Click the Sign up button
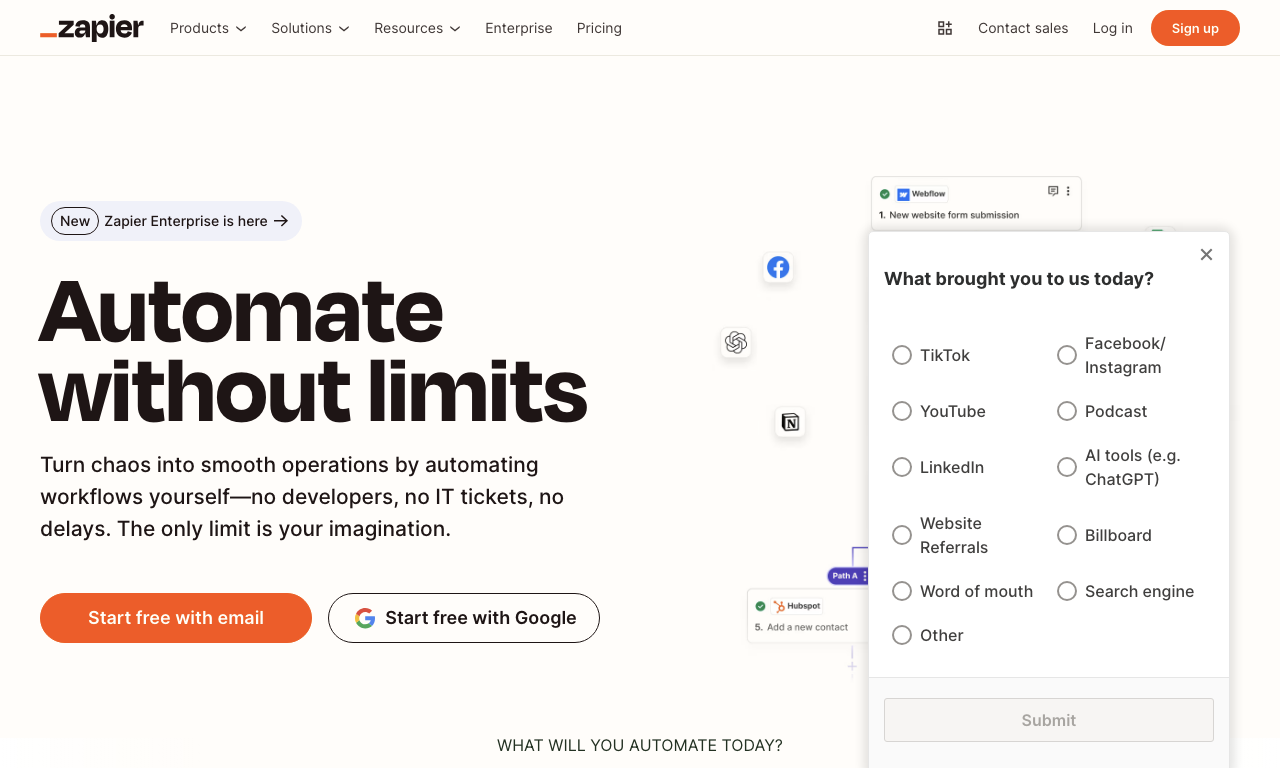1280x768 pixels. pos(1195,28)
